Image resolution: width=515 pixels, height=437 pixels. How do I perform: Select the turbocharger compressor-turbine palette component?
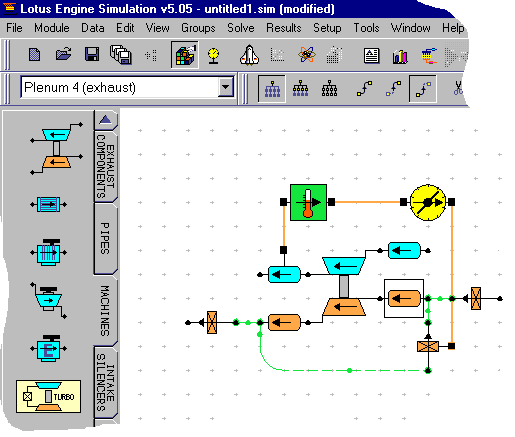[57, 149]
